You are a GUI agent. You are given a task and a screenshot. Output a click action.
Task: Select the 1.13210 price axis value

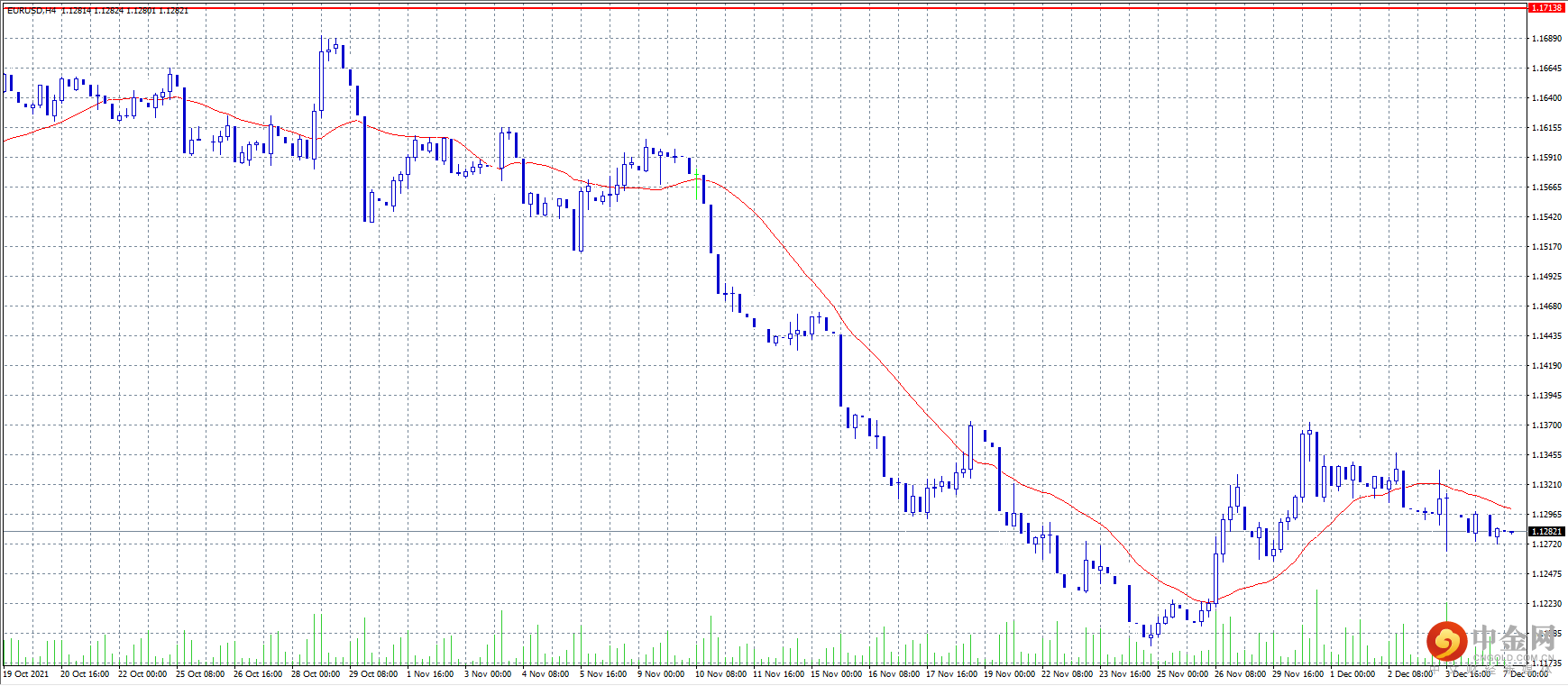click(1546, 485)
